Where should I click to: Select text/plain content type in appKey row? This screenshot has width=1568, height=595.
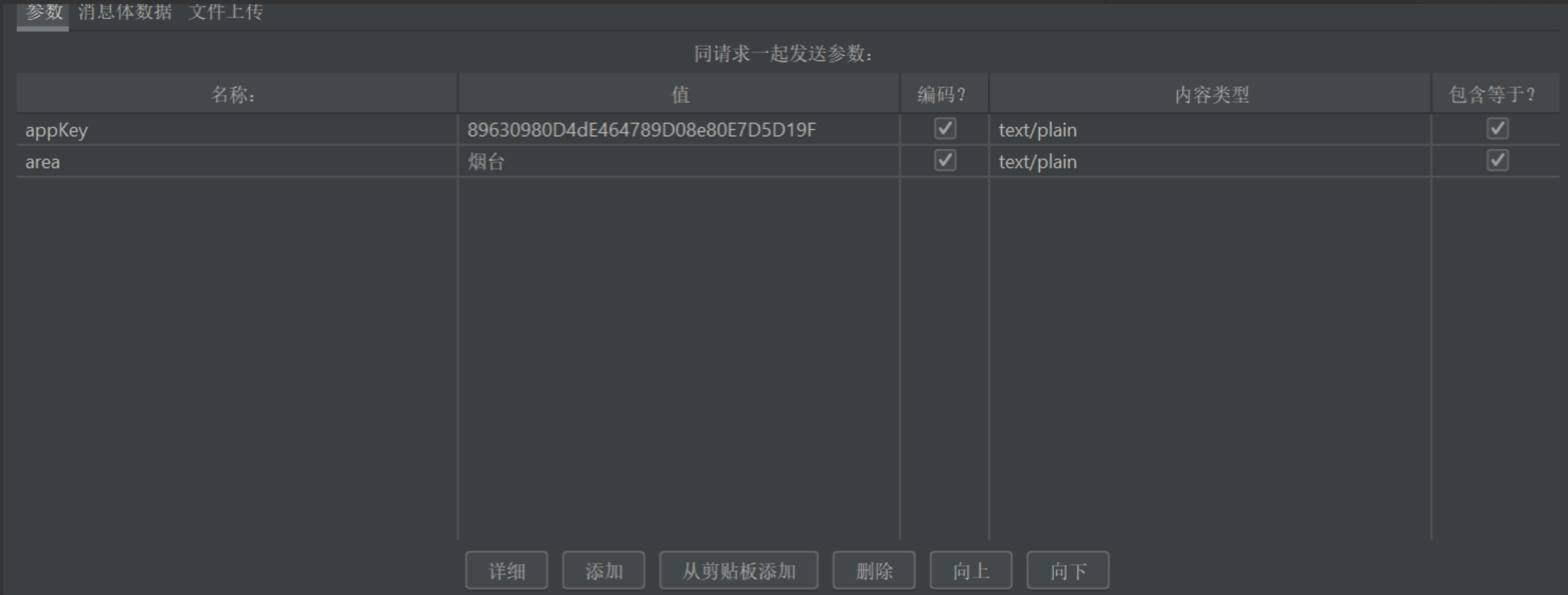click(1210, 129)
